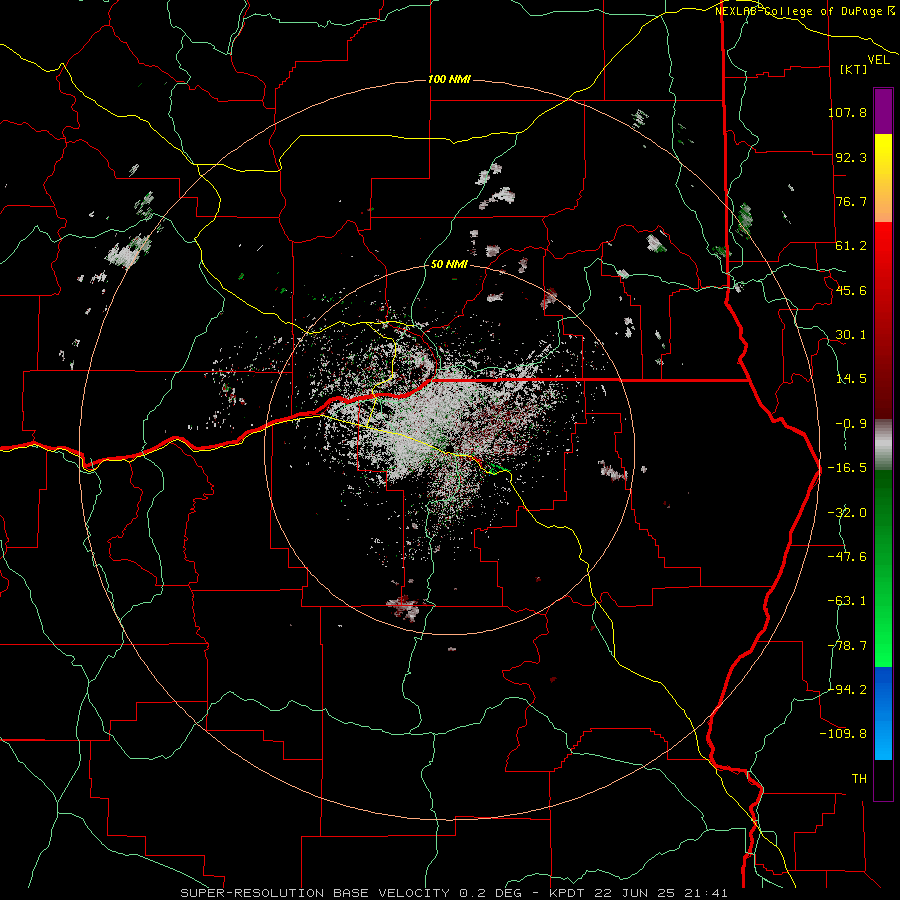Select the -47.6 scale value
The width and height of the screenshot is (900, 900).
pyautogui.click(x=847, y=556)
